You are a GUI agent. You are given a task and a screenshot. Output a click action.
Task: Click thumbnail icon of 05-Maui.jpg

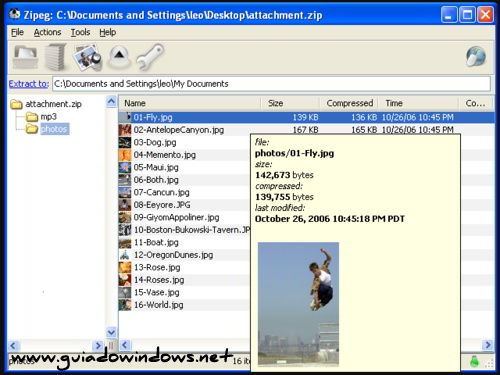(x=125, y=167)
